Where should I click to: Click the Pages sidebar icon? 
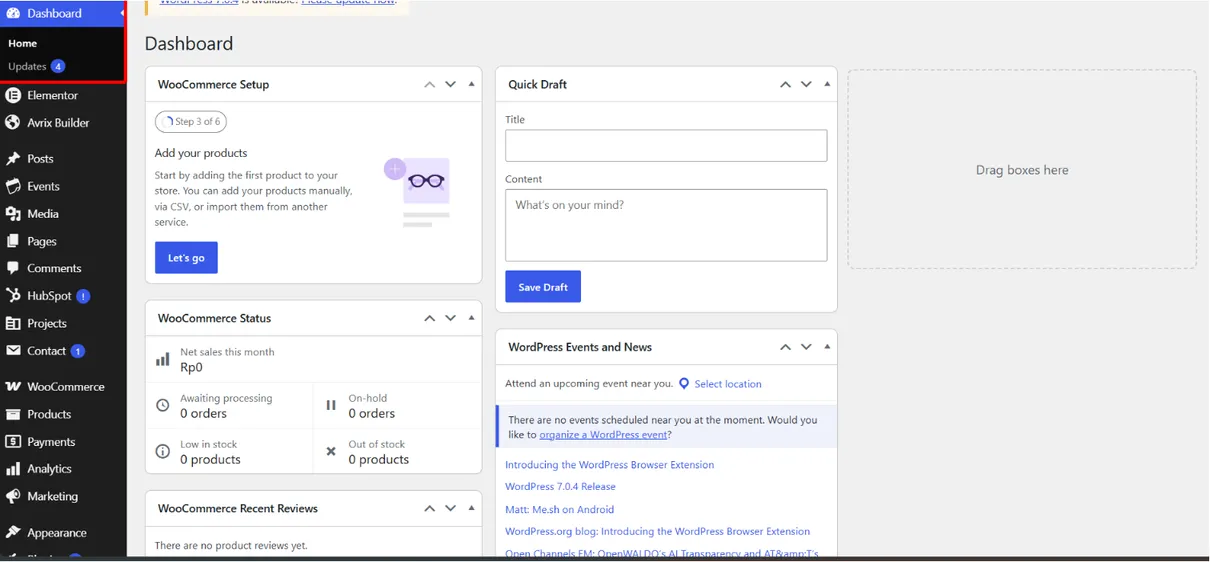13,241
